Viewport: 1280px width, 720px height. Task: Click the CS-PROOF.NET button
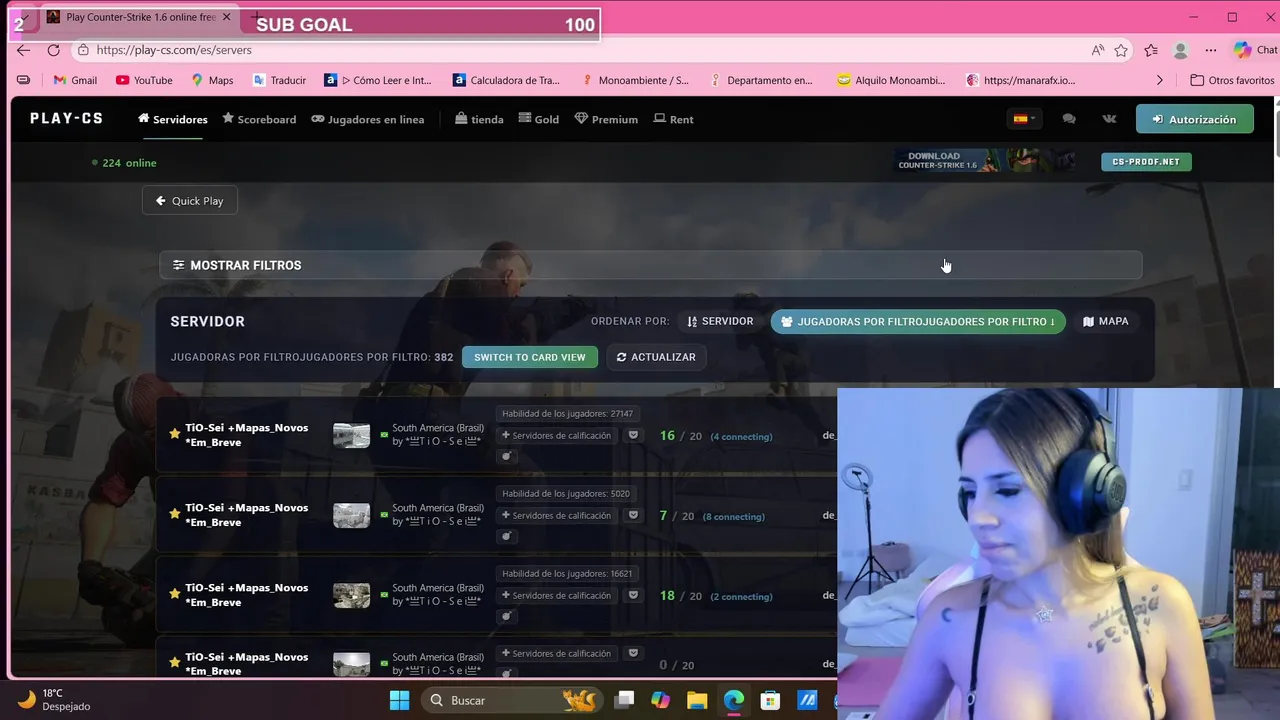[x=1146, y=162]
